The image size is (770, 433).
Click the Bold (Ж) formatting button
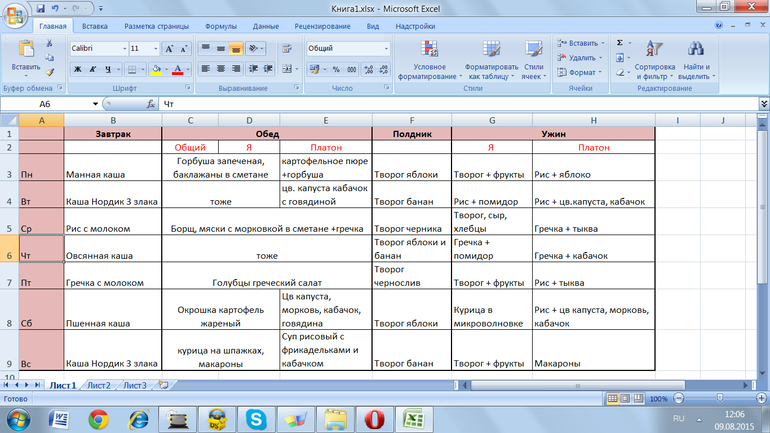[x=77, y=69]
